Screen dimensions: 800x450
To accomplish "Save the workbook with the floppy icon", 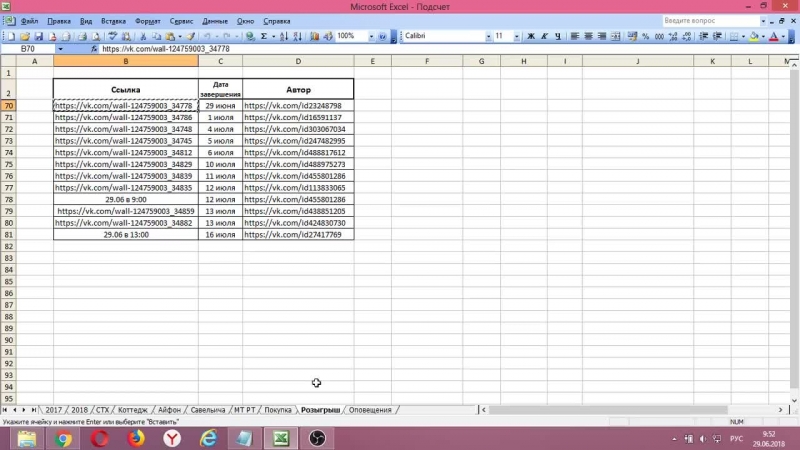I will point(38,36).
